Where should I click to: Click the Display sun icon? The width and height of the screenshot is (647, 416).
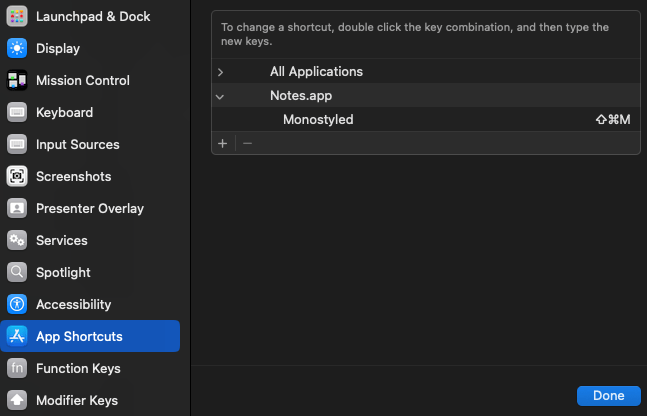[x=17, y=48]
